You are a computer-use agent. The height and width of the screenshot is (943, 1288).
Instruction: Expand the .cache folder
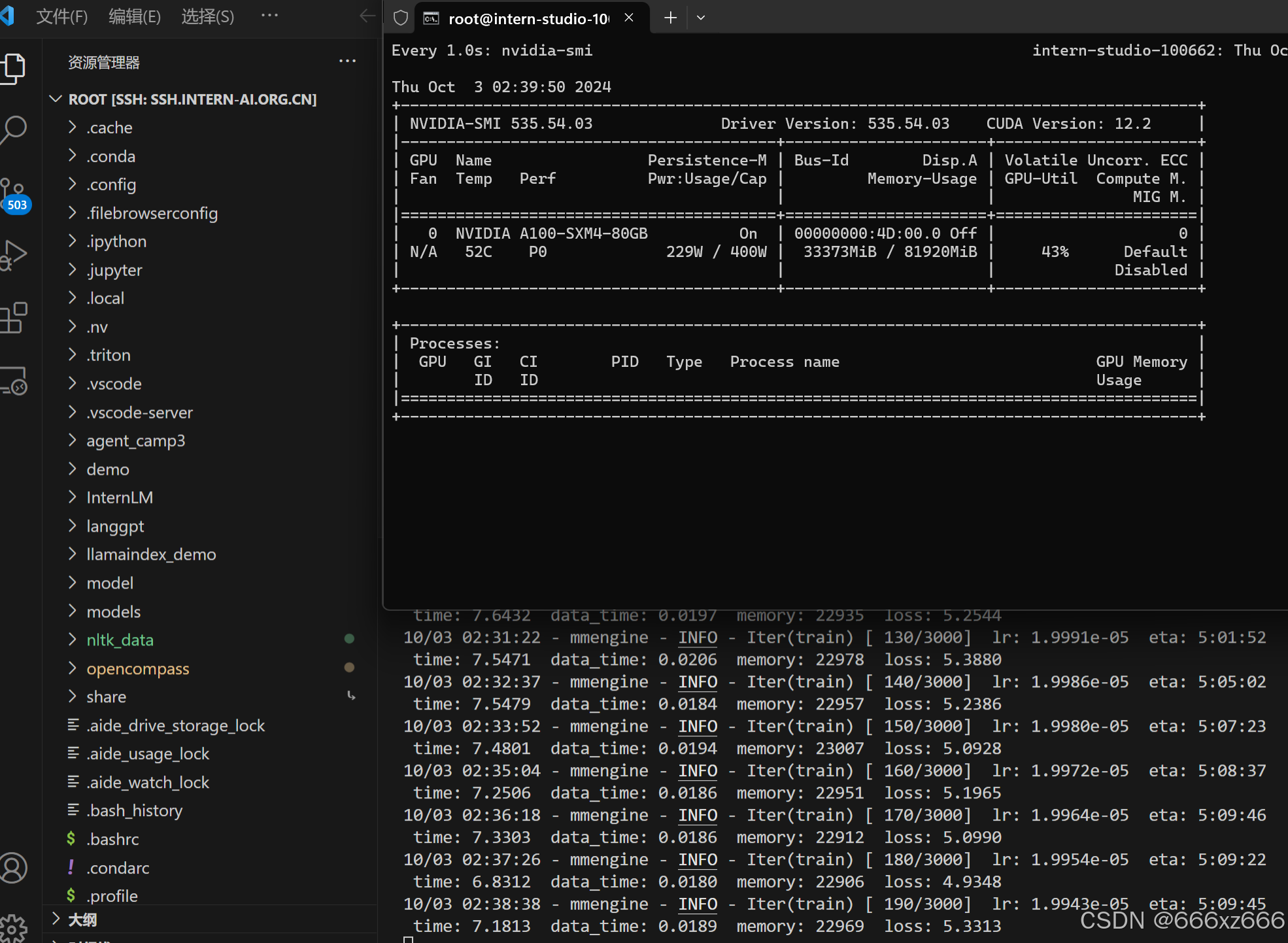109,128
